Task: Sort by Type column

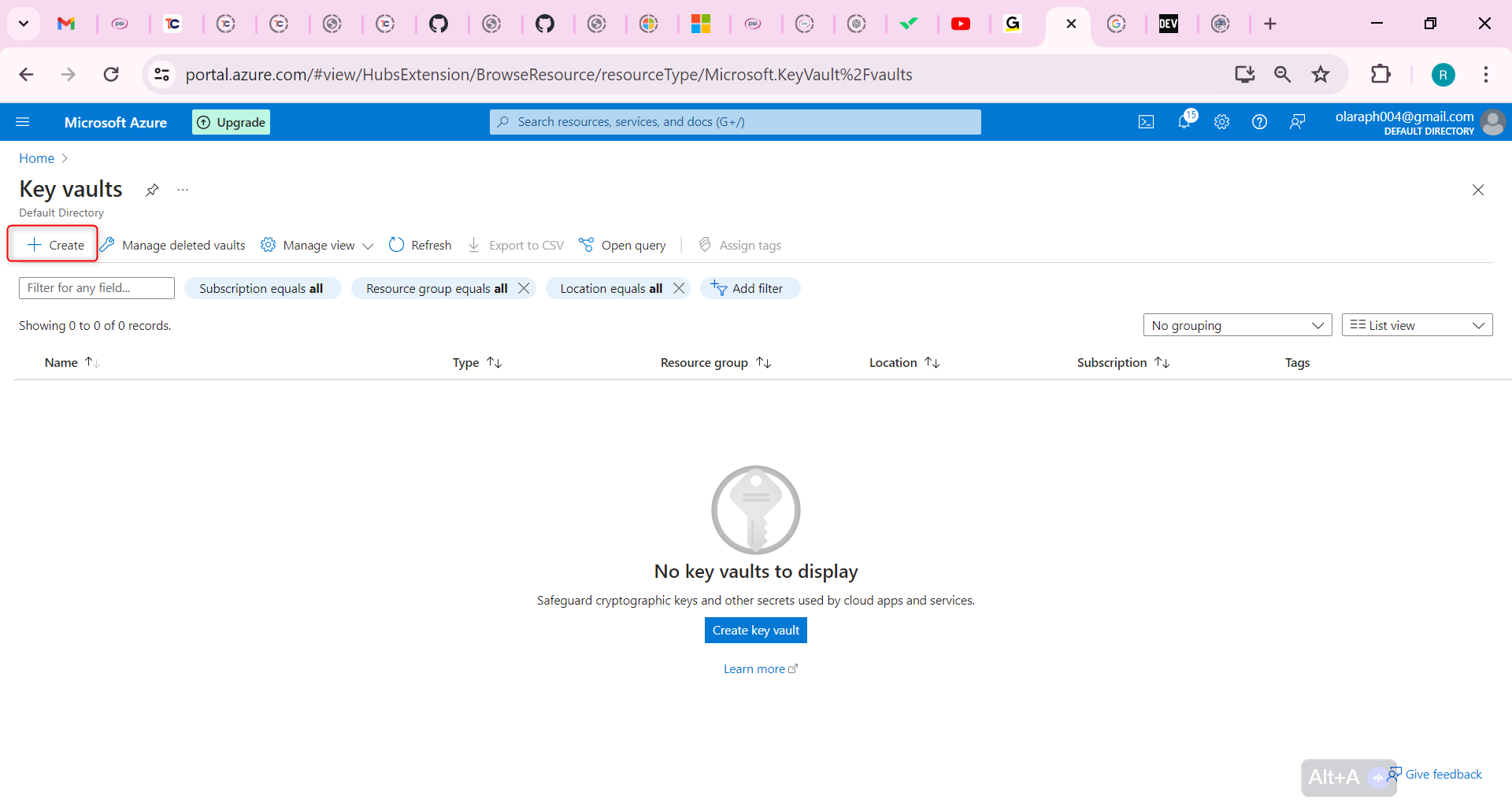Action: pos(477,362)
